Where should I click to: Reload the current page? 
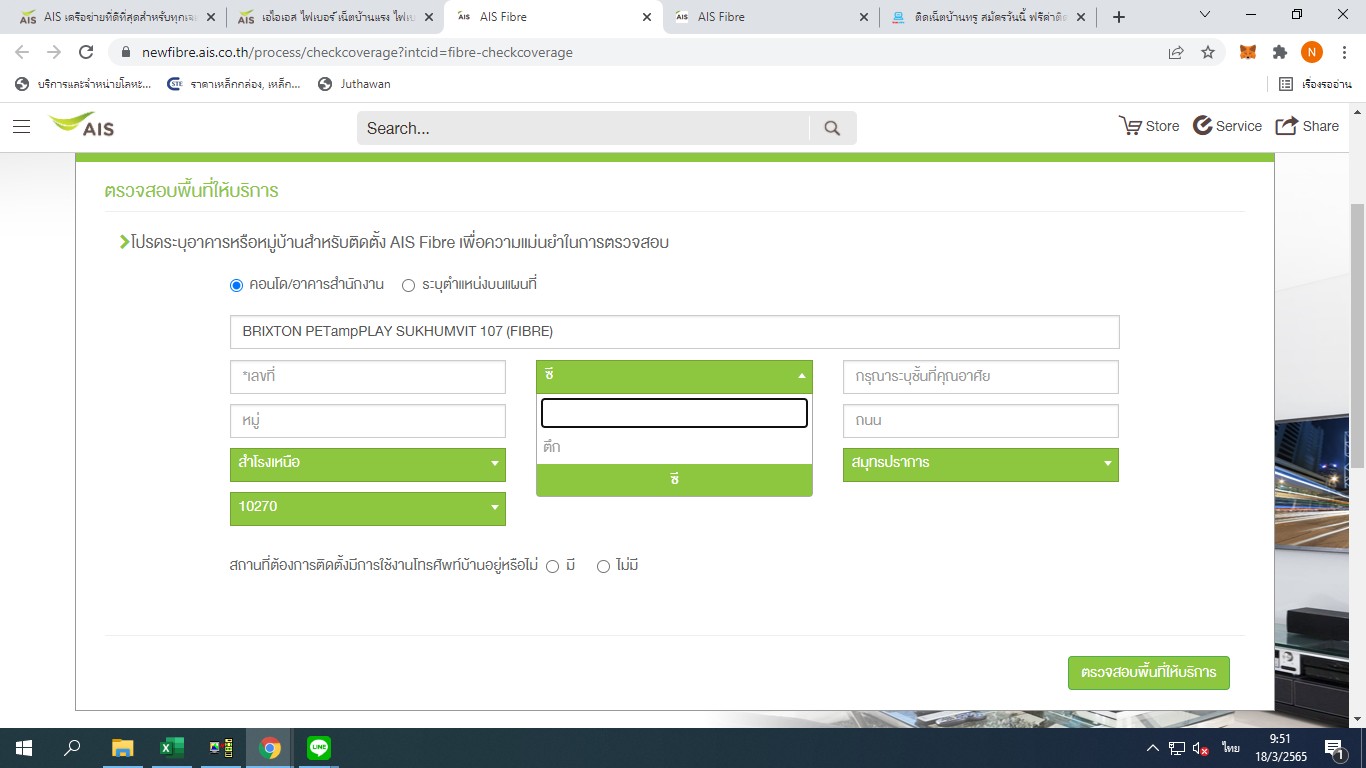click(86, 52)
